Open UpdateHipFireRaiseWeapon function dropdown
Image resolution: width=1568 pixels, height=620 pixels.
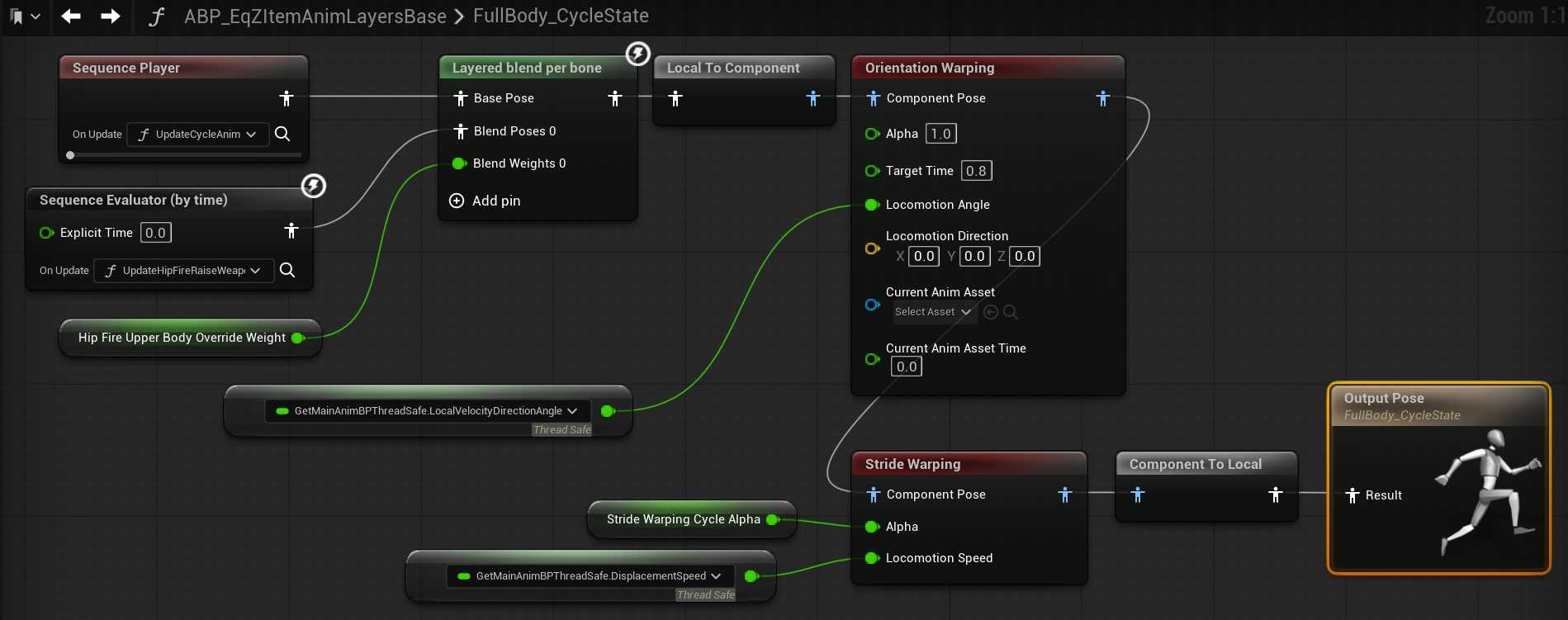click(x=184, y=270)
